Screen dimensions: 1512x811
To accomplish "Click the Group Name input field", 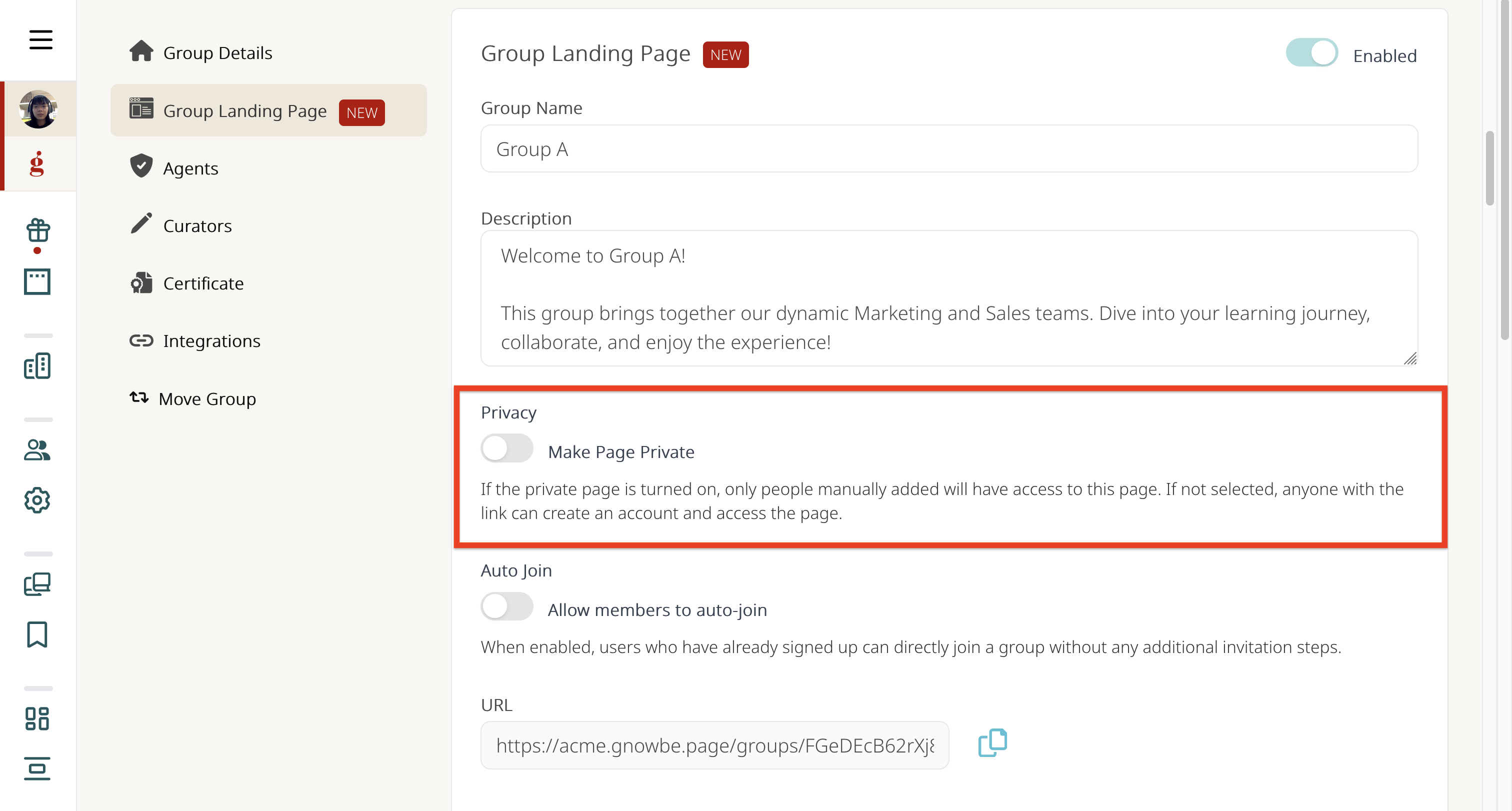I will coord(949,148).
